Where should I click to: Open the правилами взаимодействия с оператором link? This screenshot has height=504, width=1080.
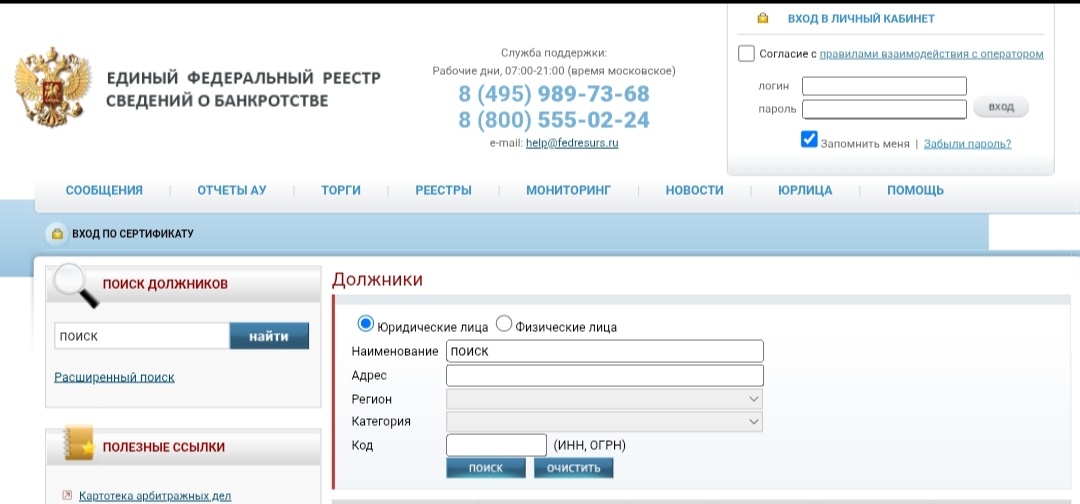click(x=931, y=54)
